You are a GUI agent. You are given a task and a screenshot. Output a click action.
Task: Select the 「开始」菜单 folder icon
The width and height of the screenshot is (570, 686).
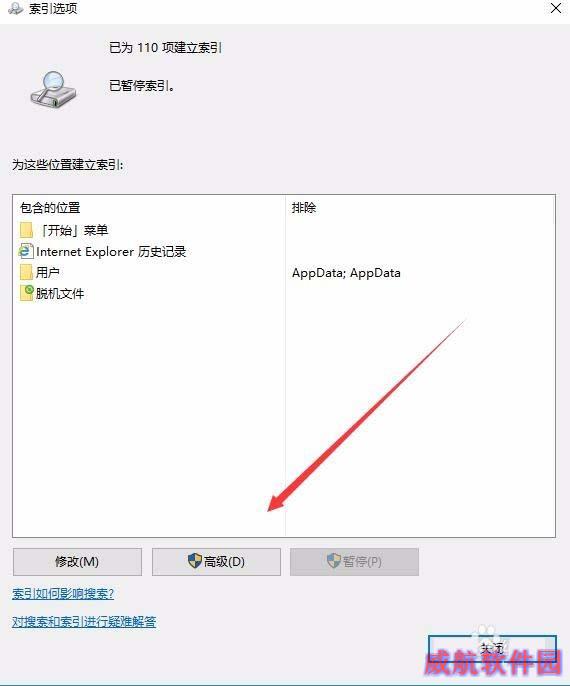click(x=26, y=230)
